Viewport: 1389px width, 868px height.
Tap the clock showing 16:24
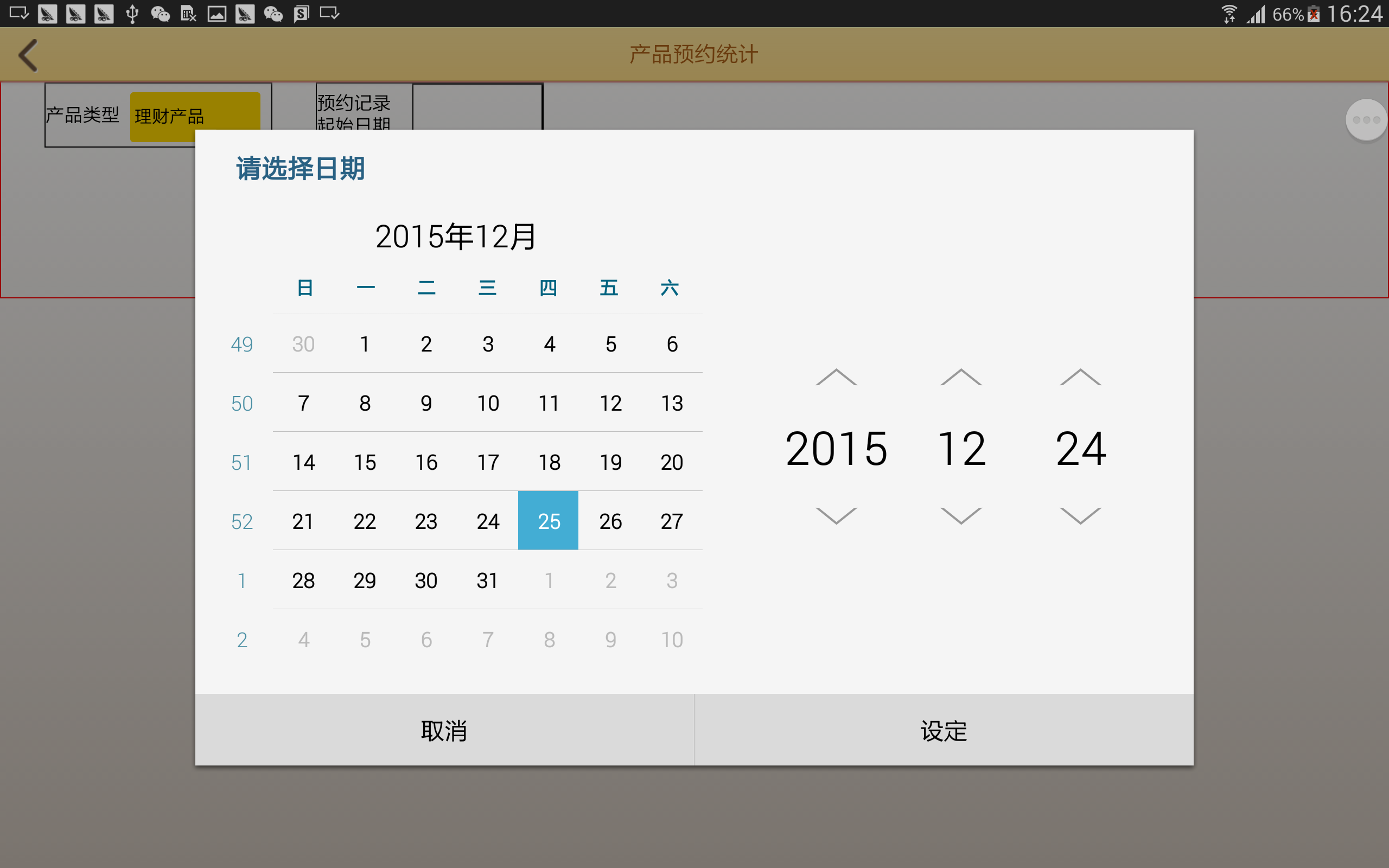(x=1355, y=14)
